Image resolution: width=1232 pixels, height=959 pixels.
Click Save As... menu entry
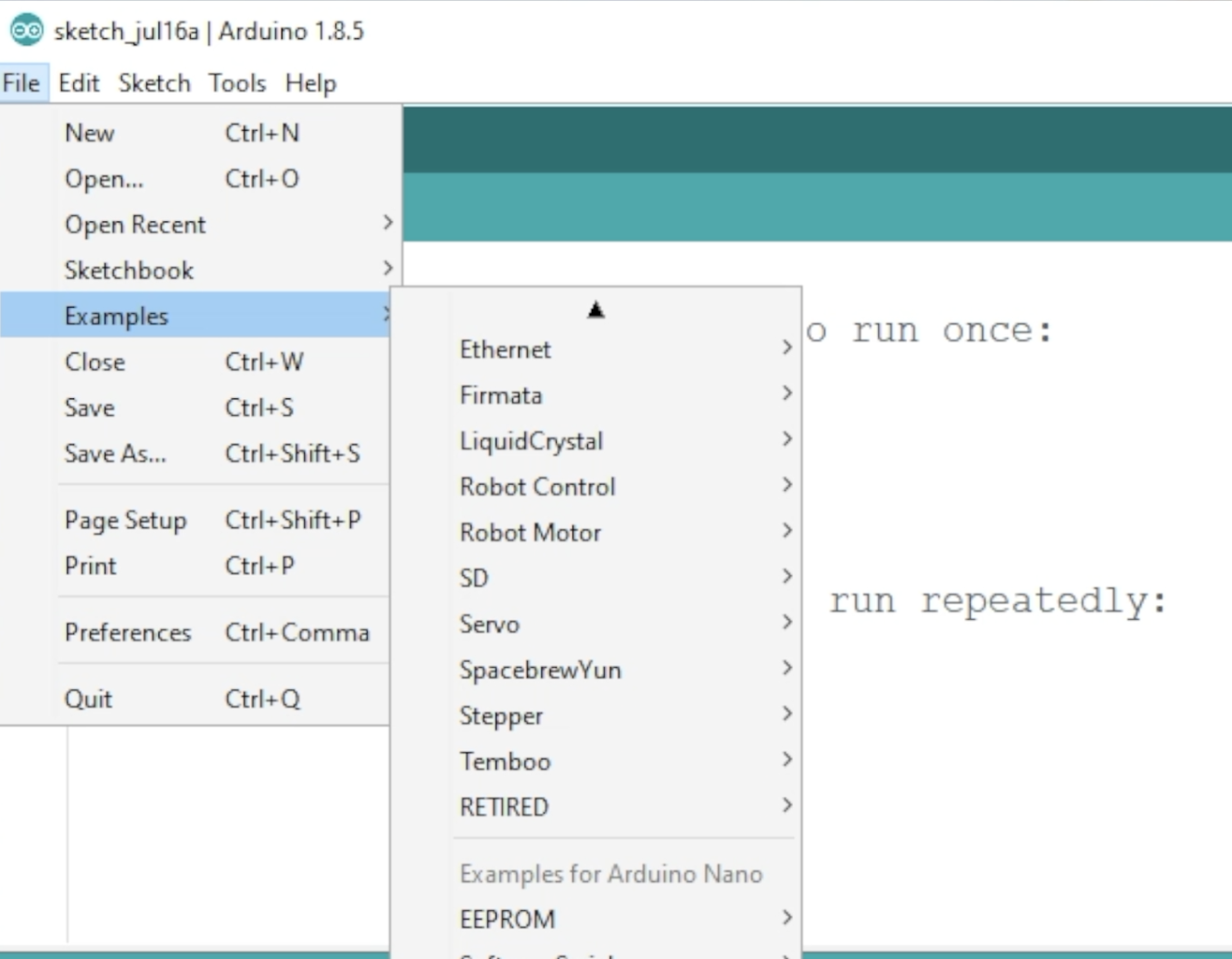click(x=115, y=453)
